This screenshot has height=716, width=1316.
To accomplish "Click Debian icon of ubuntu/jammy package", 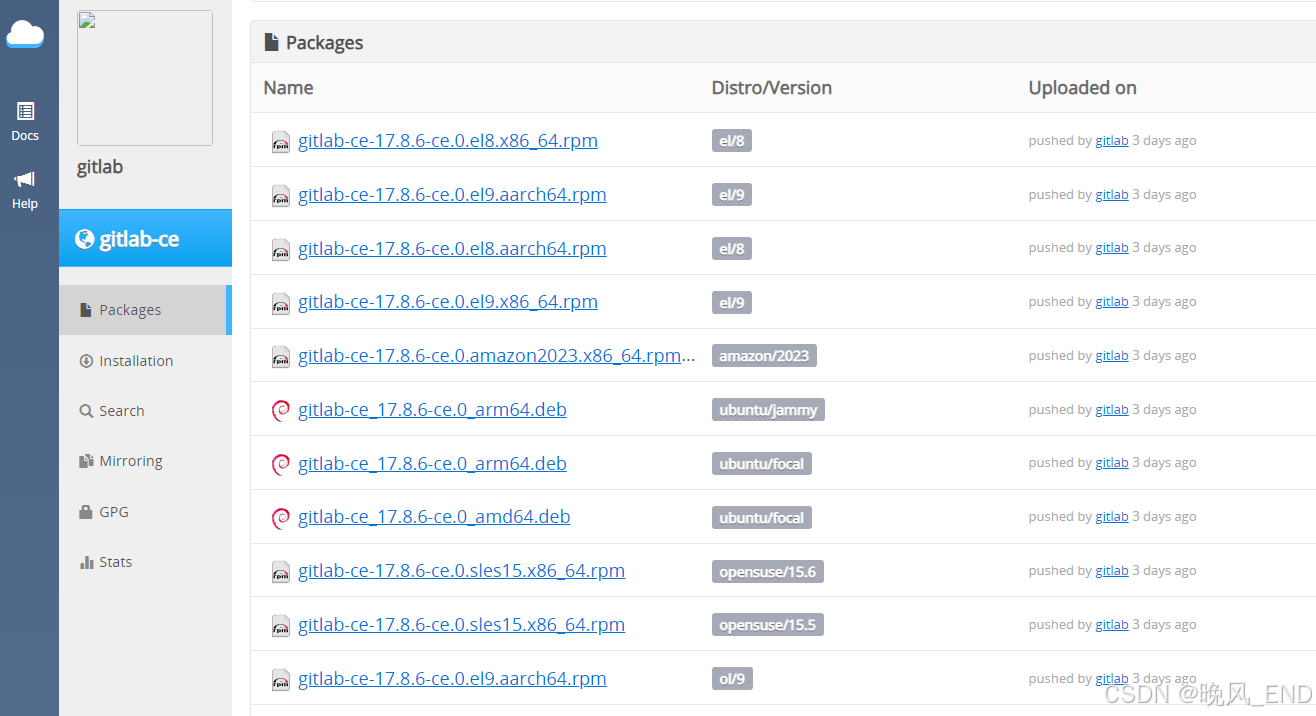I will (x=281, y=410).
